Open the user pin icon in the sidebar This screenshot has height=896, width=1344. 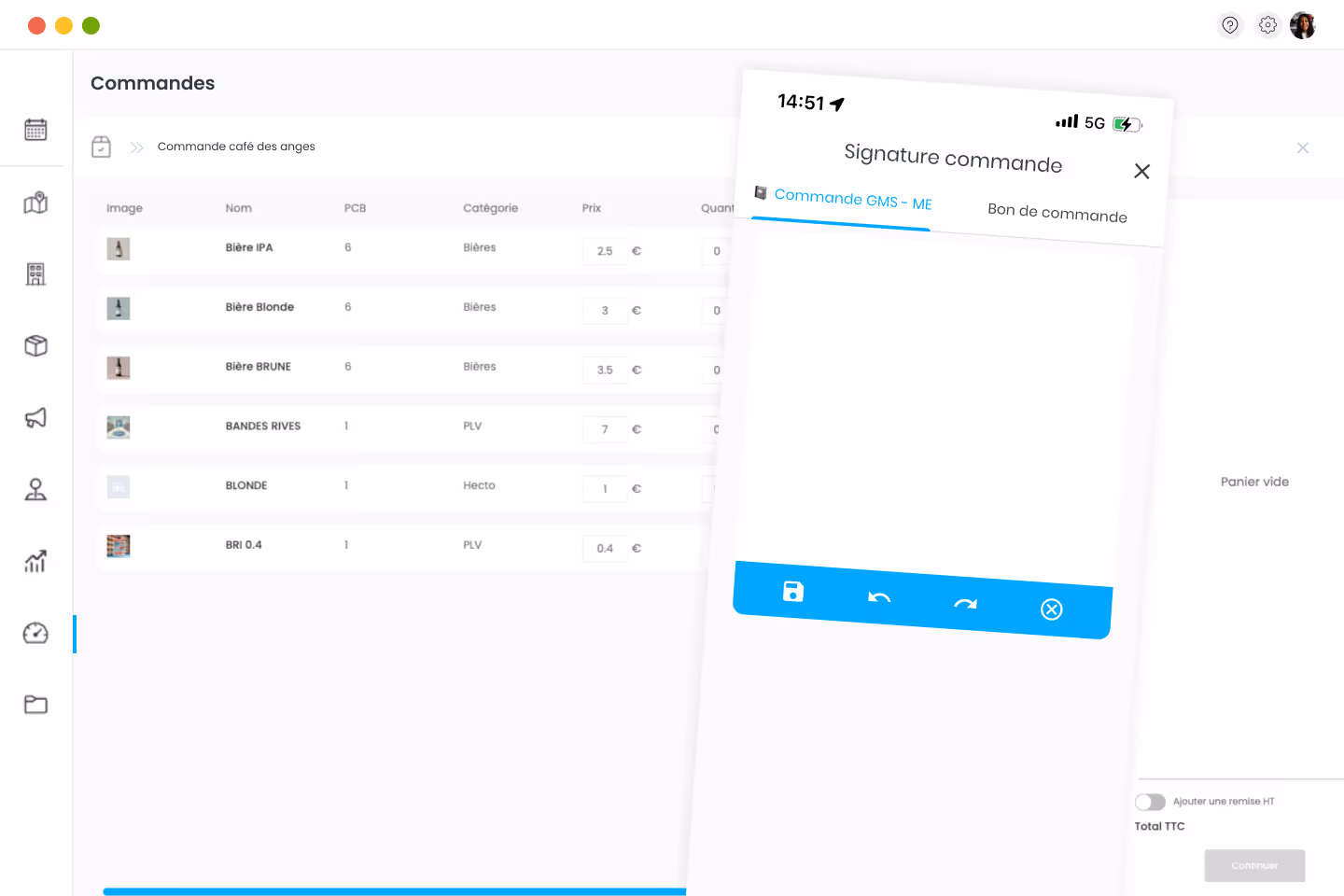click(35, 489)
